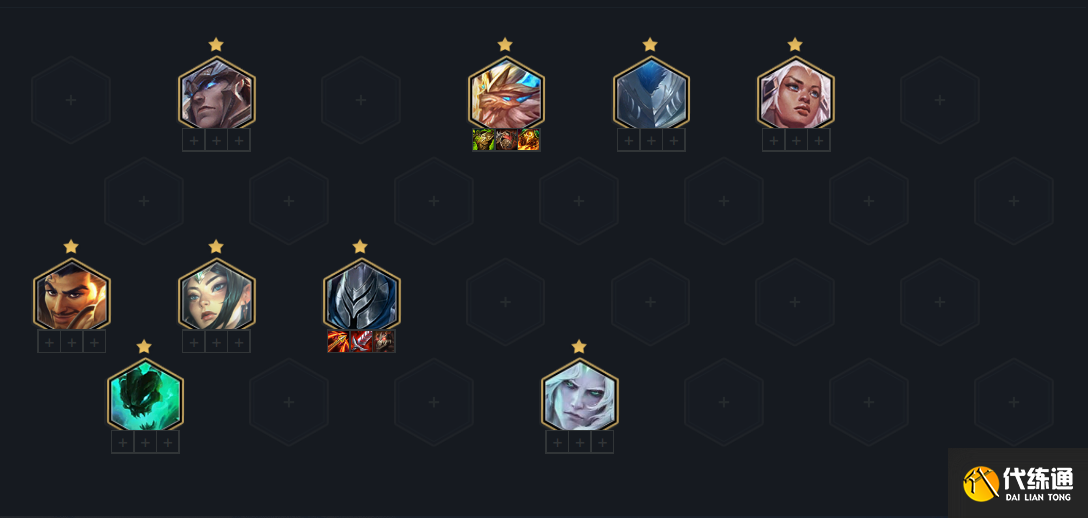Click Ornn's green first item icon
The image size is (1088, 518).
pyautogui.click(x=484, y=140)
